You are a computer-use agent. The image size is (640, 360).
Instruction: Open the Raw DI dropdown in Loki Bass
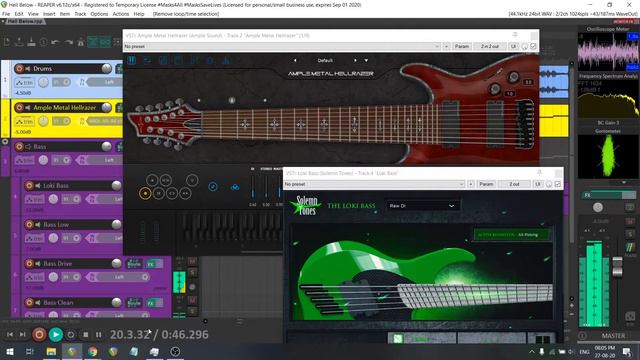422,206
